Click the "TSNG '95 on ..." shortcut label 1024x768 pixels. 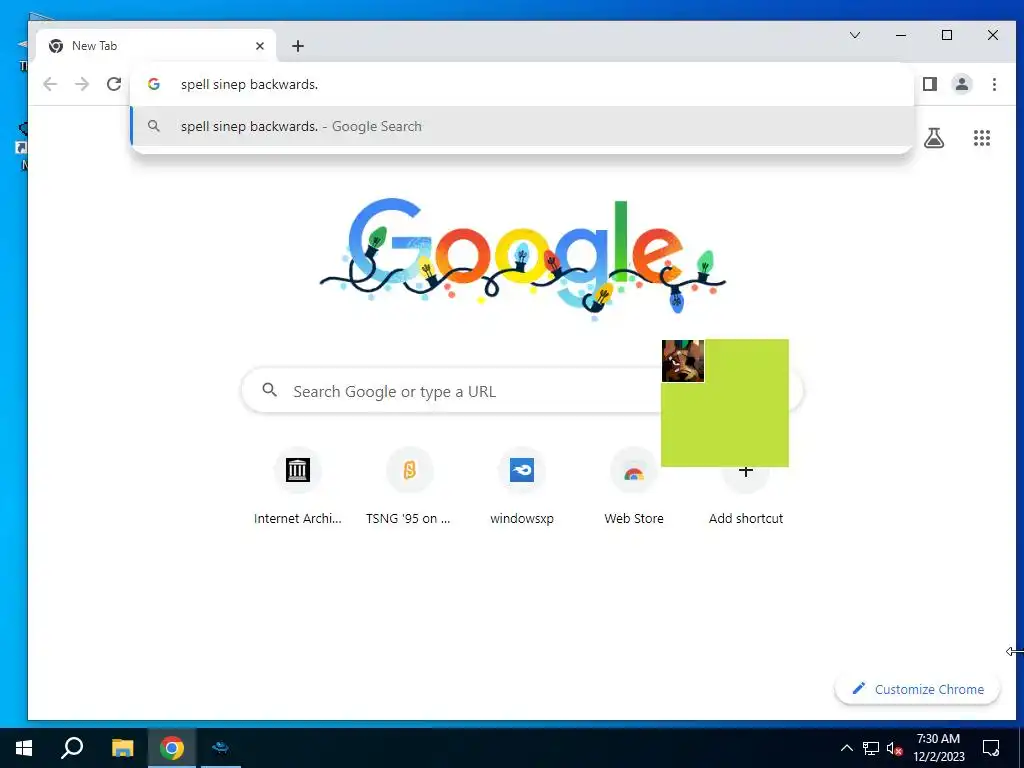click(408, 519)
